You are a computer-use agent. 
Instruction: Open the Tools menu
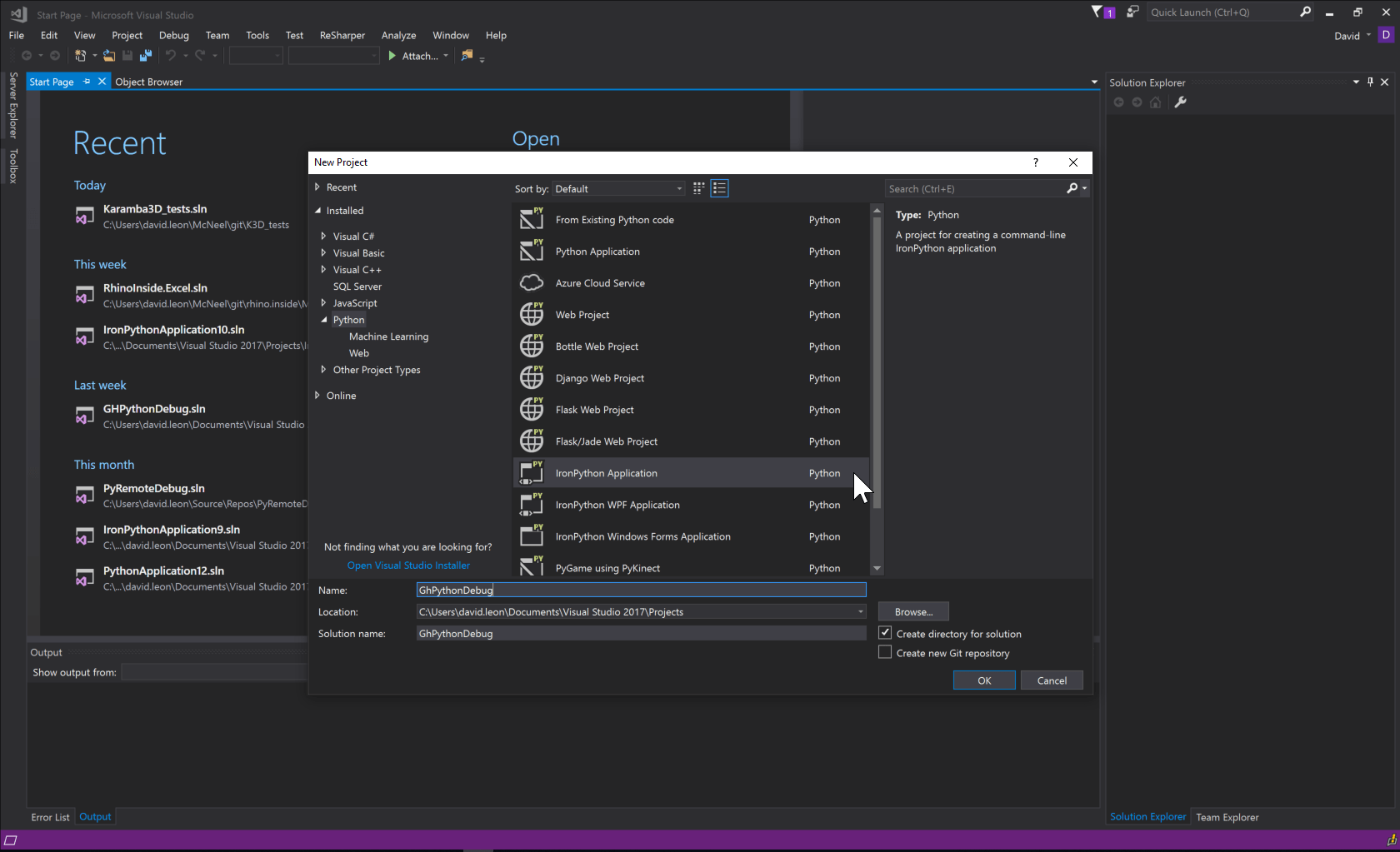257,35
